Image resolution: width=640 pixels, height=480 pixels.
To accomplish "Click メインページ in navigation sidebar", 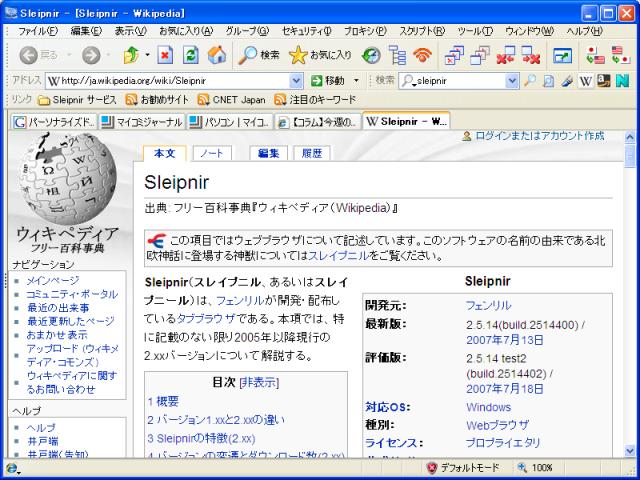I will [x=53, y=280].
